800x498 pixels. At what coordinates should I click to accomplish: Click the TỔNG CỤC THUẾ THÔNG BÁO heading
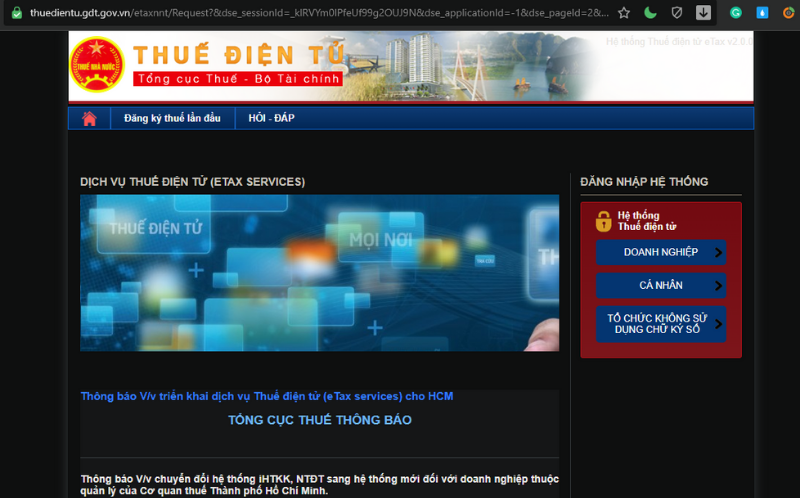(320, 420)
